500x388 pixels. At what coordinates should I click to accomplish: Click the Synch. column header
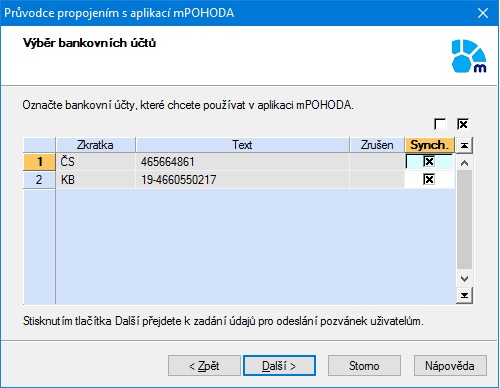click(x=429, y=145)
